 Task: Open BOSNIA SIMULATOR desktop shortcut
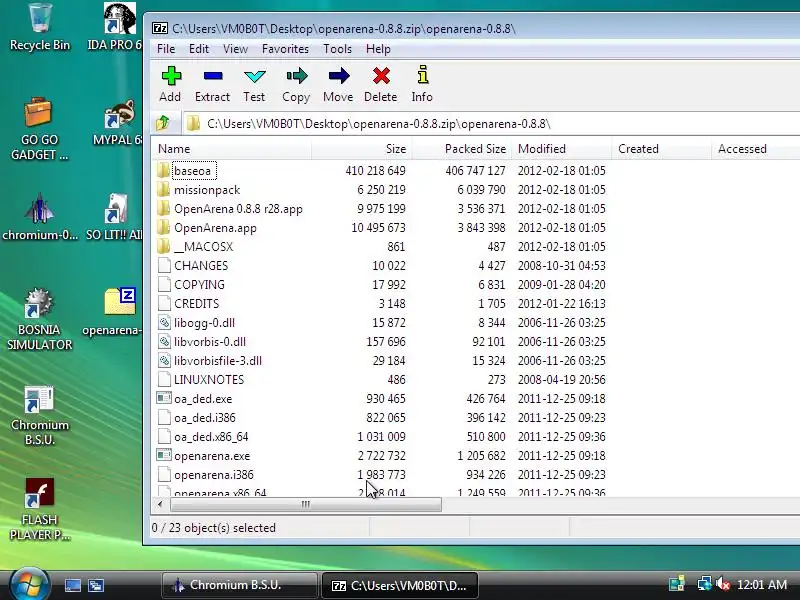(39, 319)
